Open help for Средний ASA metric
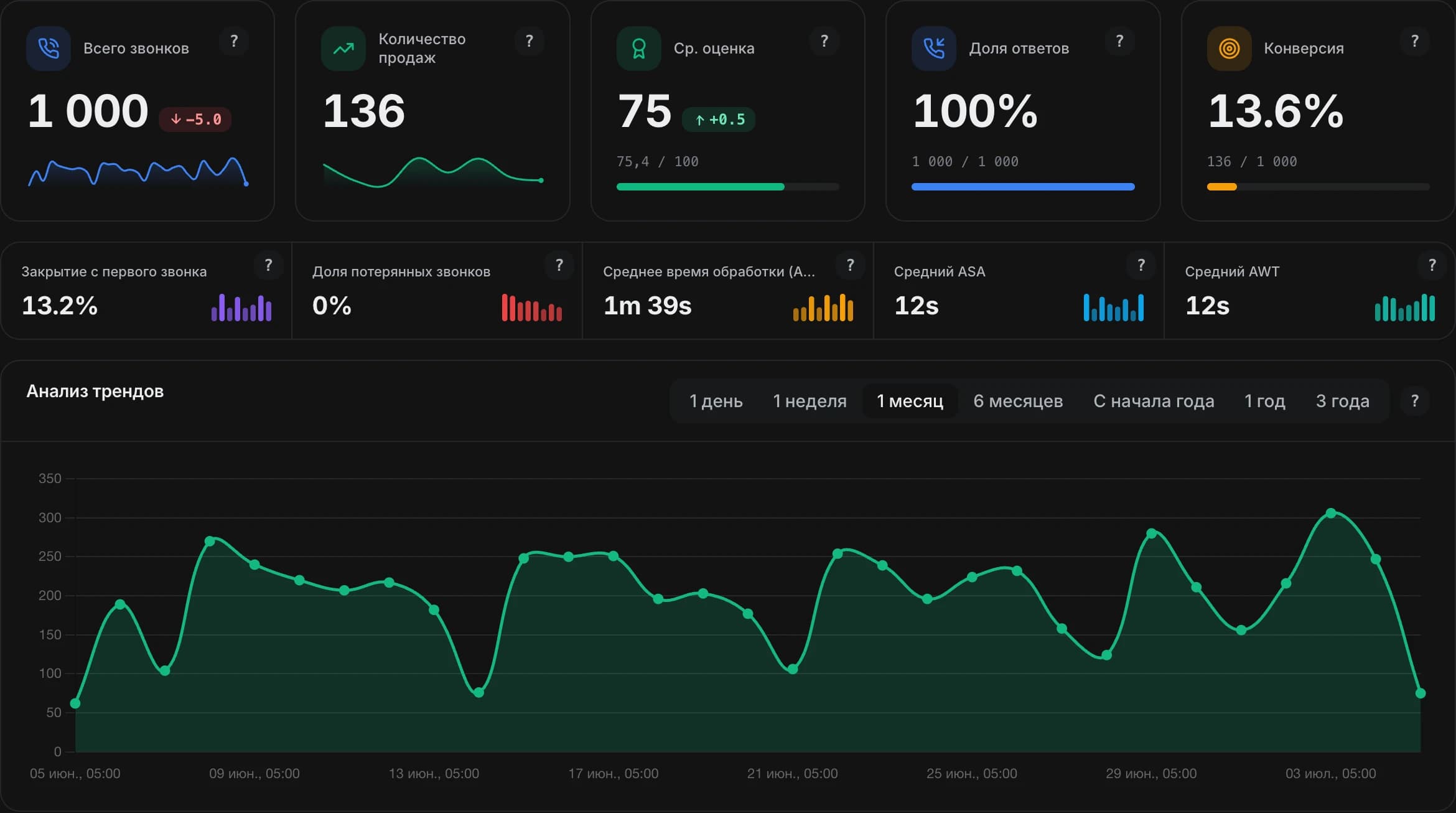Viewport: 1456px width, 813px height. point(1141,265)
